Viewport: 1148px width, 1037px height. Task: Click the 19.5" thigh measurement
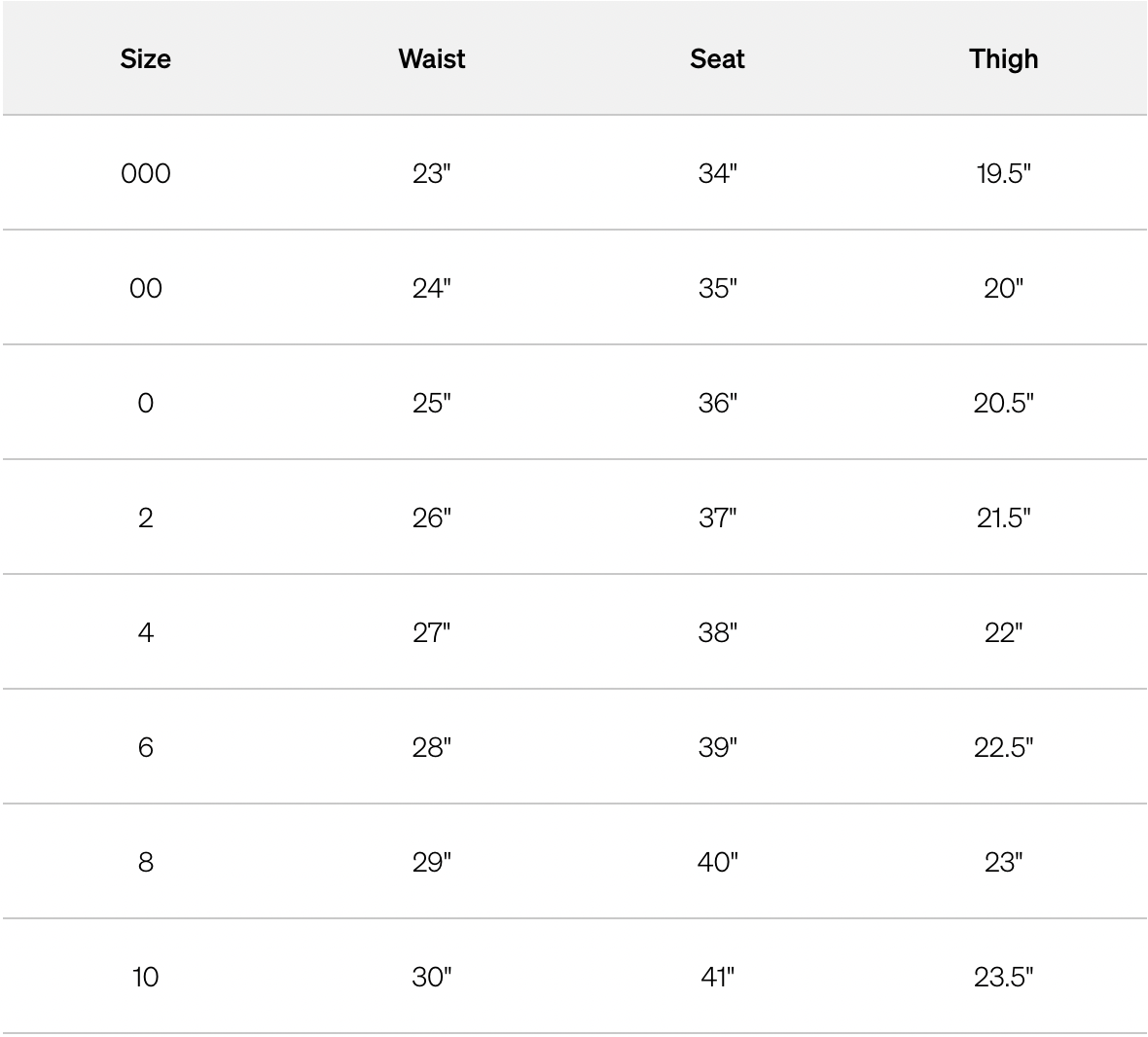point(1003,174)
